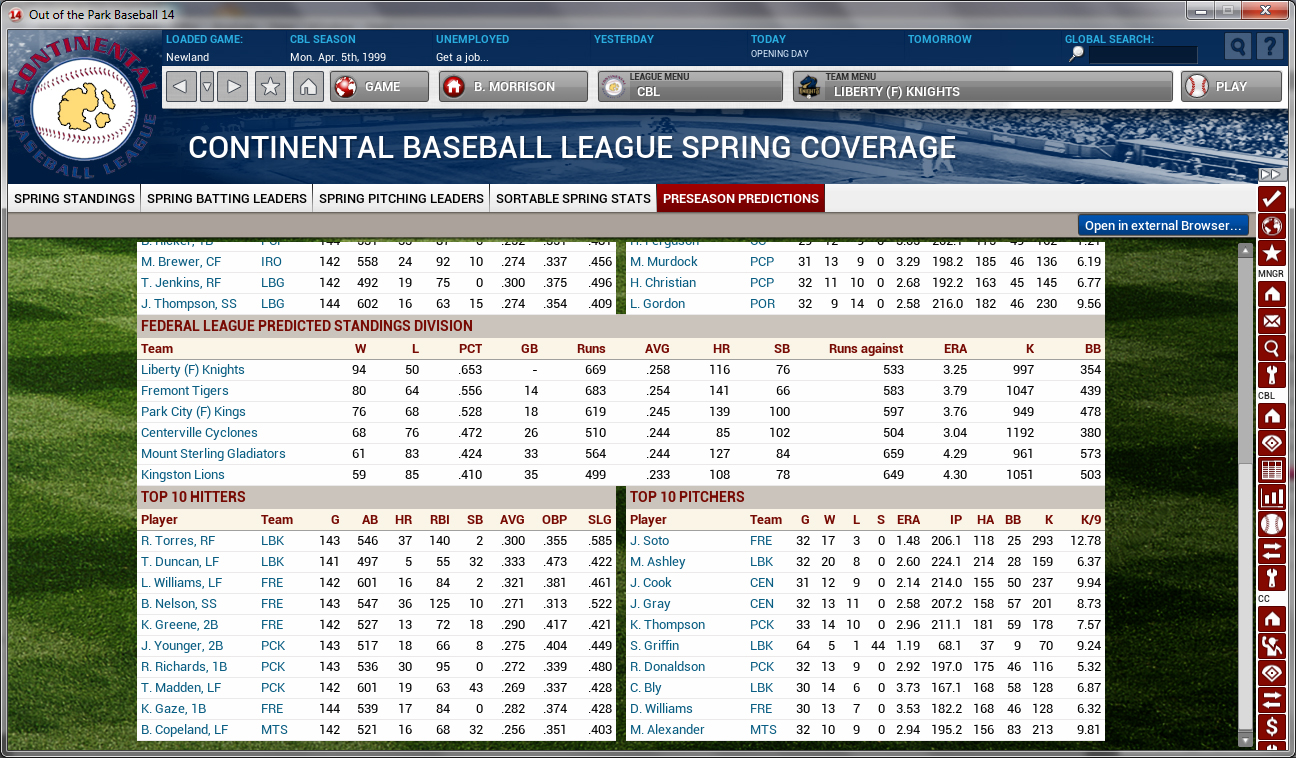Open the Team Menu Liberty Knights dropdown
Image resolution: width=1296 pixels, height=758 pixels.
(982, 87)
